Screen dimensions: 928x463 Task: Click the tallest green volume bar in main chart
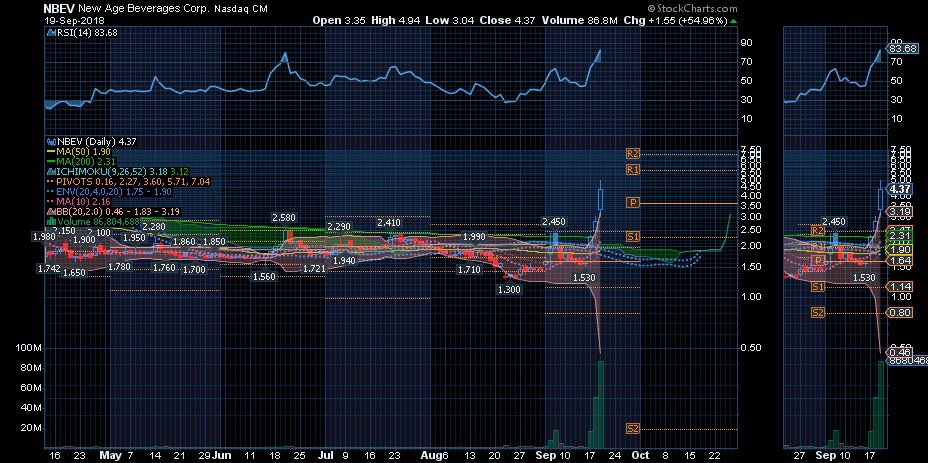(601, 404)
